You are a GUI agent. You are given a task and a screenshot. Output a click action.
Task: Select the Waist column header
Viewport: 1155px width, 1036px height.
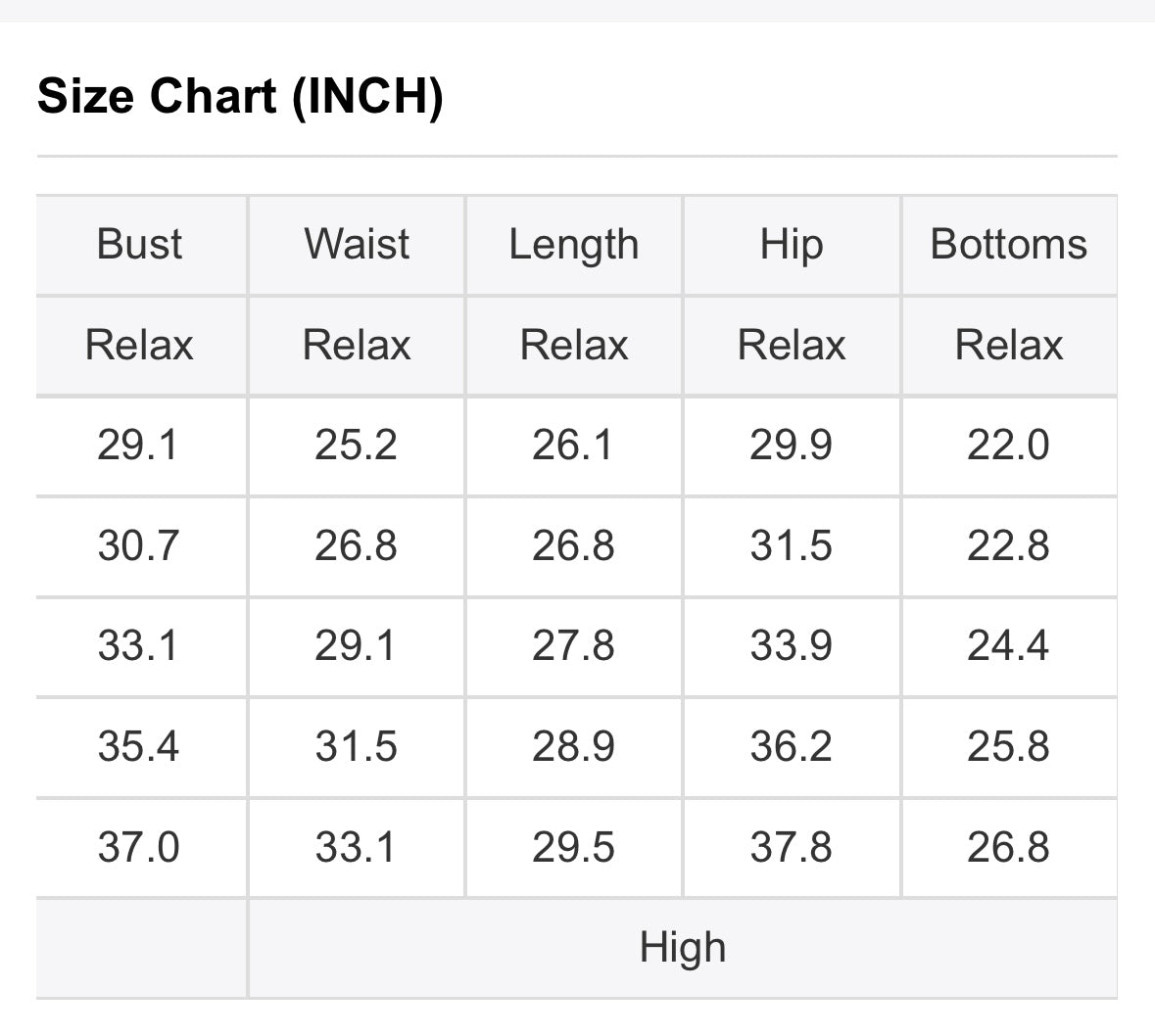357,245
